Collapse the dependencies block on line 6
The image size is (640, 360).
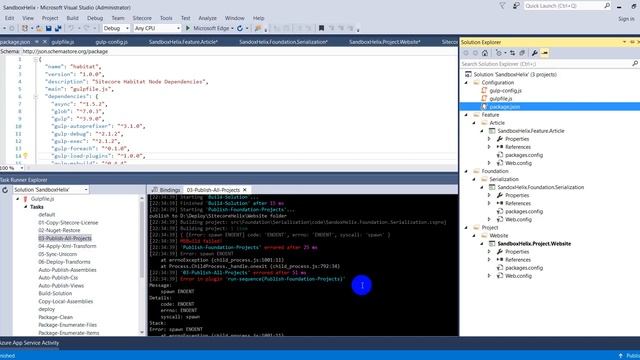tap(36, 96)
